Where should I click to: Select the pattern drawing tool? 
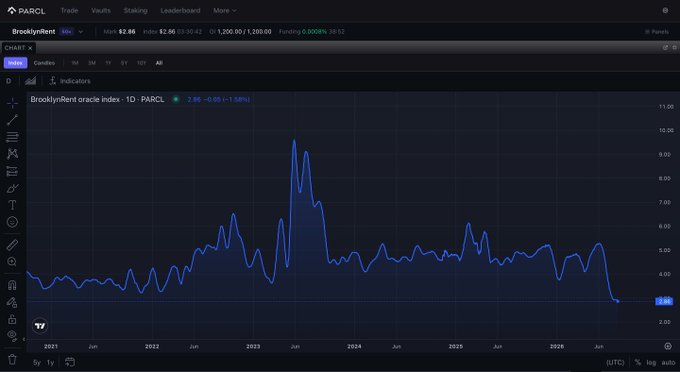12,153
